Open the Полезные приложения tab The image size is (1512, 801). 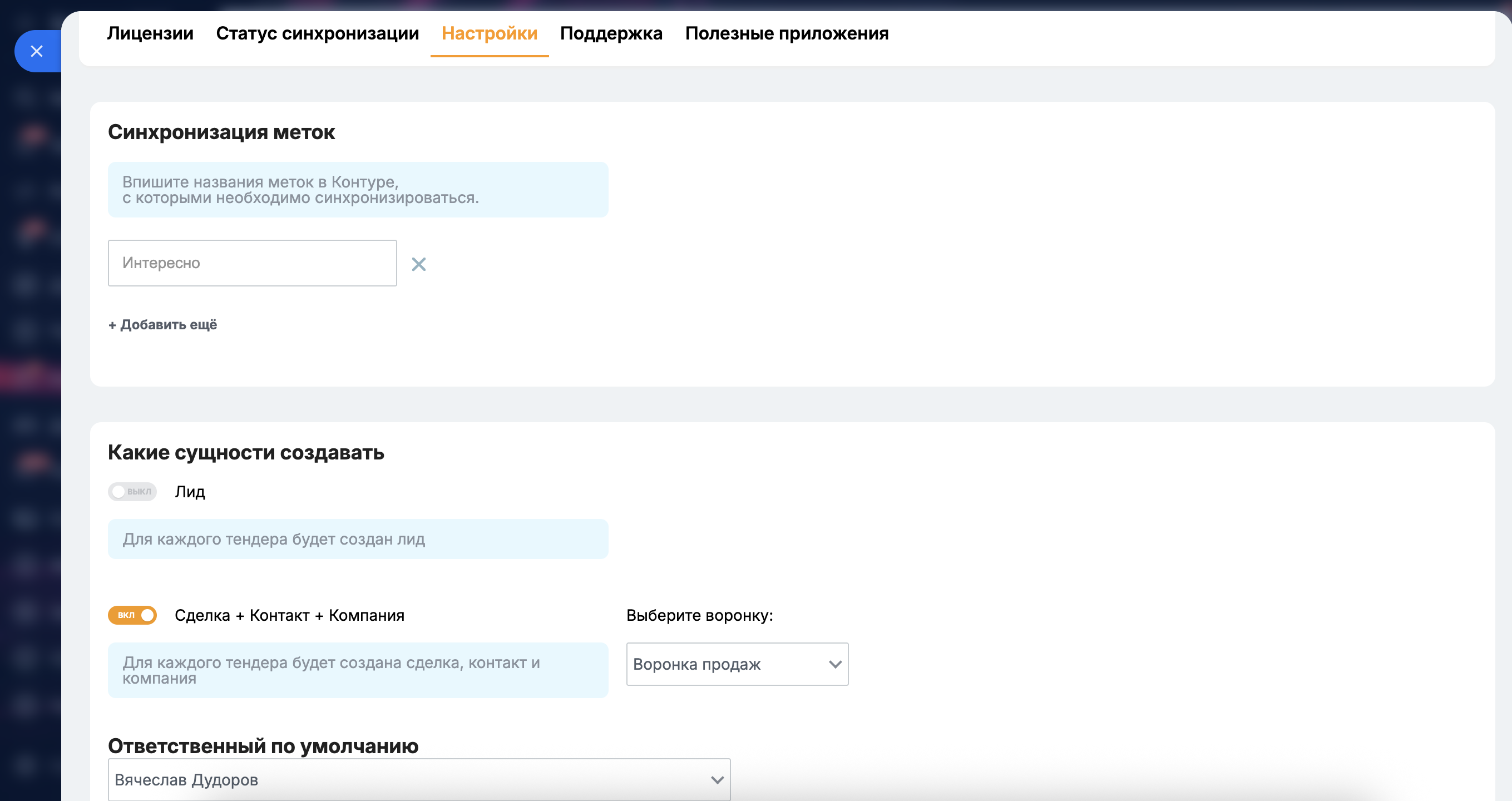(x=787, y=33)
